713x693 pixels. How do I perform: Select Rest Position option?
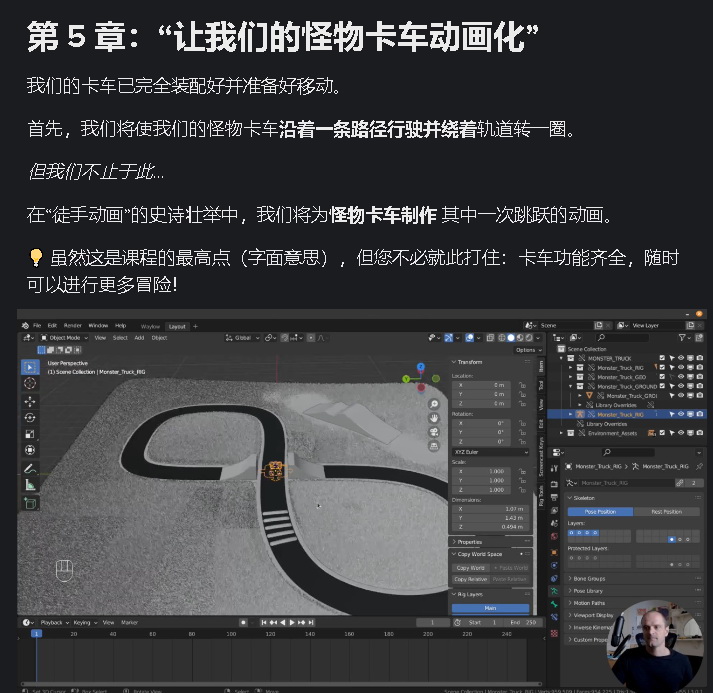click(x=666, y=512)
